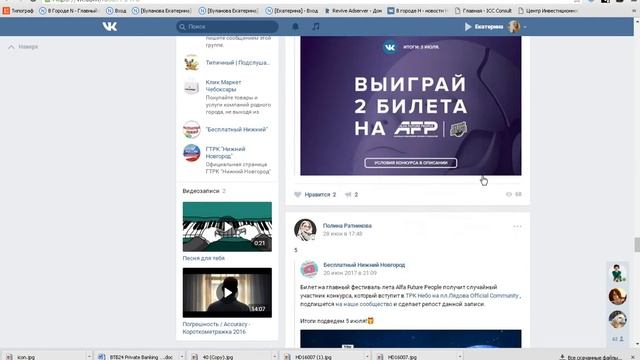Screen dimensions: 640x360
Task: Open the post date 28 июн в 17:48
Action: tap(342, 234)
